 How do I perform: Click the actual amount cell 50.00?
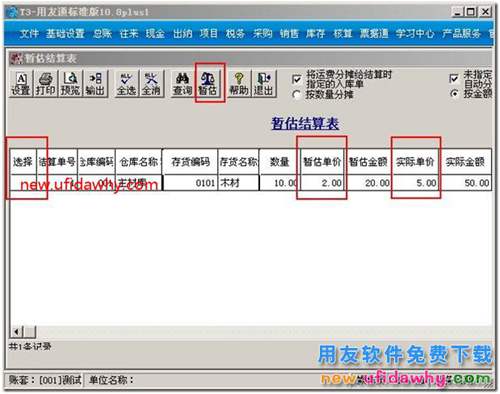[465, 183]
